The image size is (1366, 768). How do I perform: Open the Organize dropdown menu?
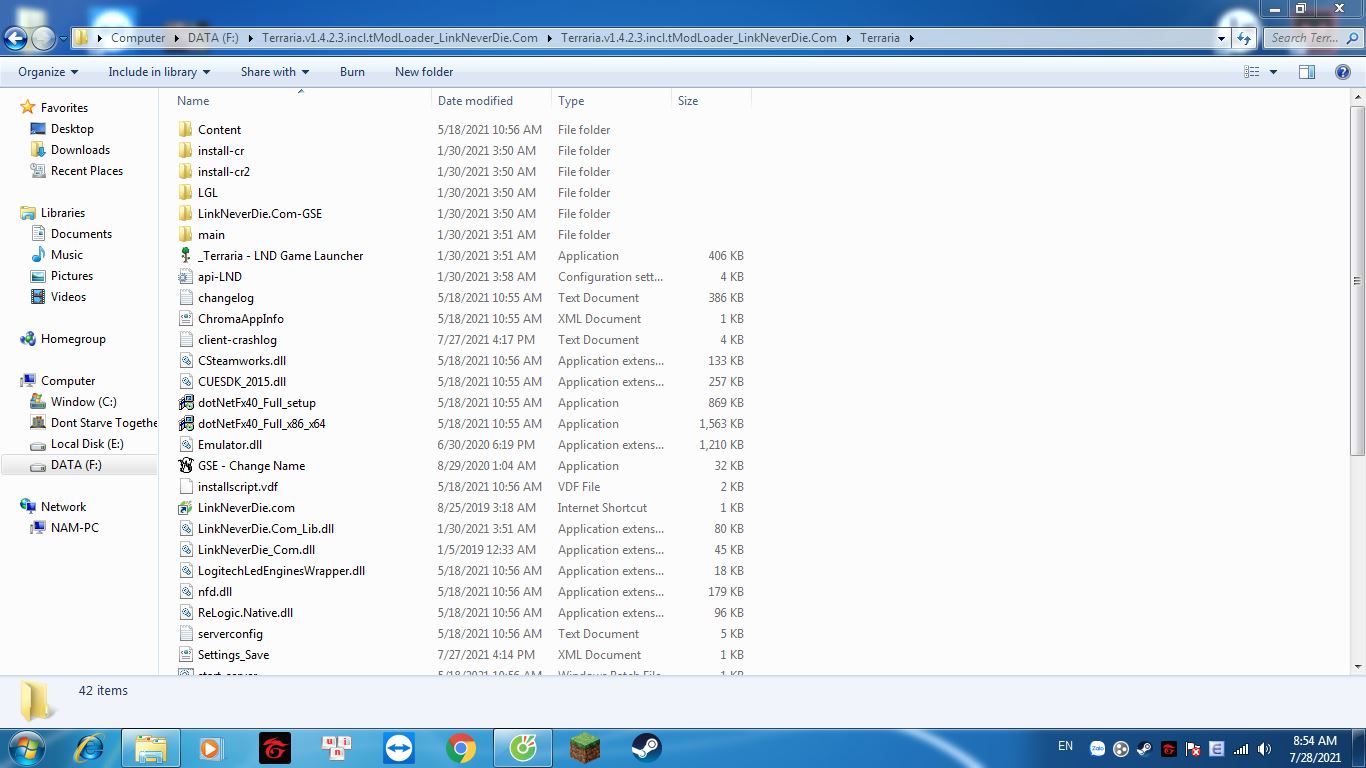point(47,72)
